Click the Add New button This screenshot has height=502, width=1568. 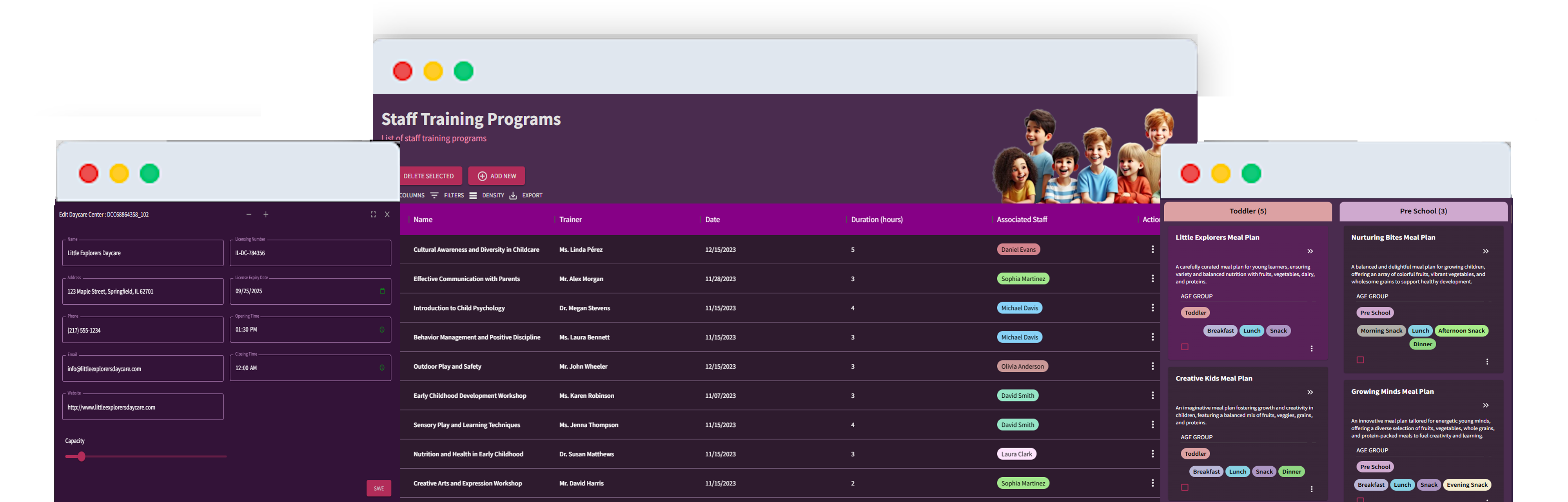click(x=496, y=176)
